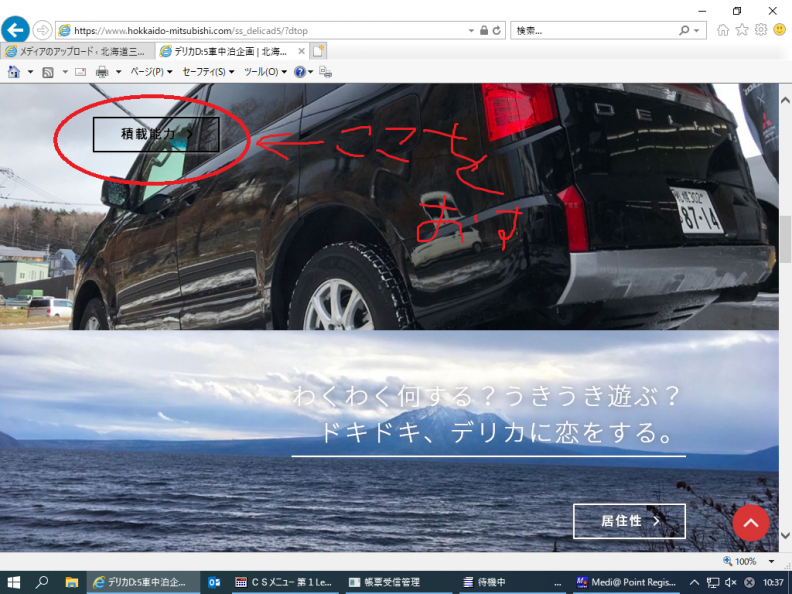This screenshot has width=792, height=594.
Task: Switch to メディアのアップロード tab
Action: (78, 51)
